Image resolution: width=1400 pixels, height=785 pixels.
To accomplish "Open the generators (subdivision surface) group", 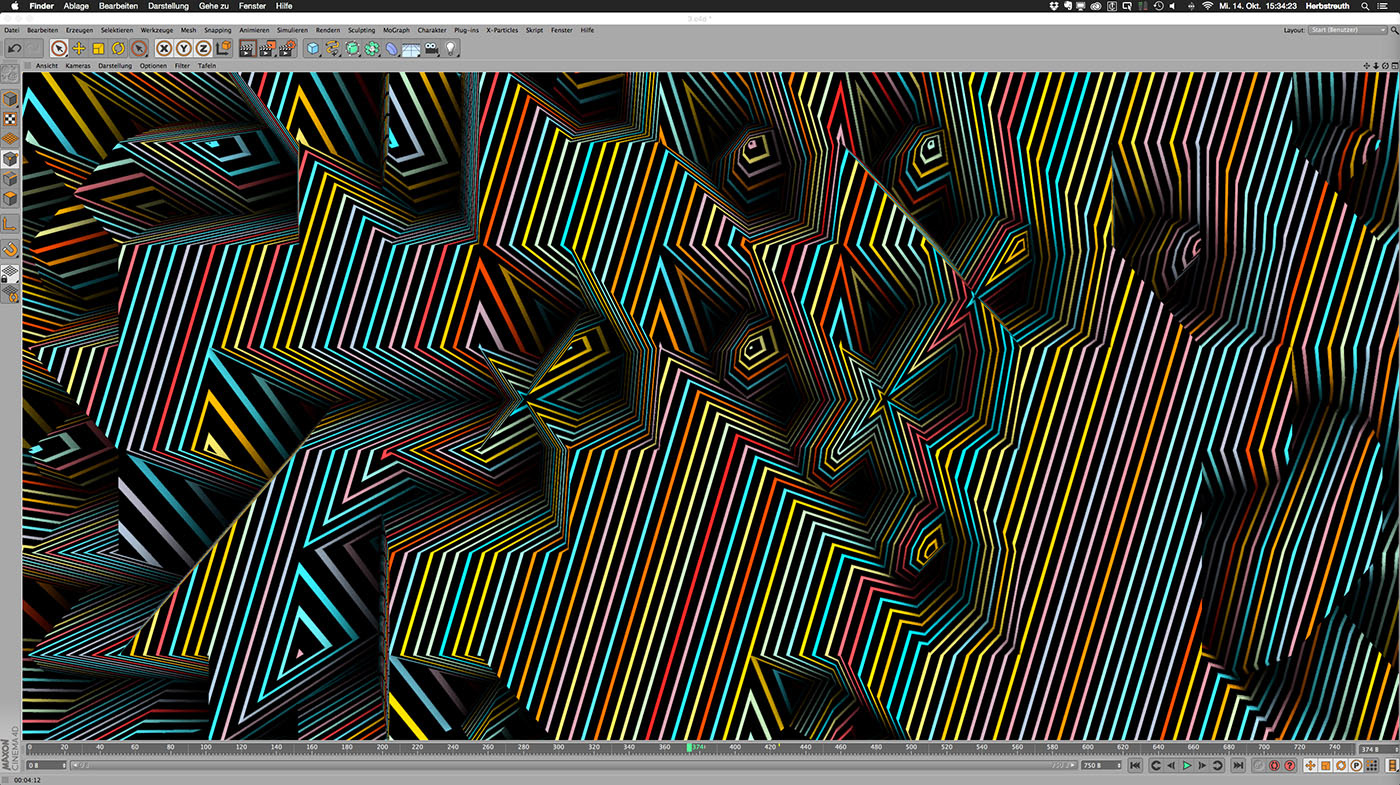I will [352, 48].
